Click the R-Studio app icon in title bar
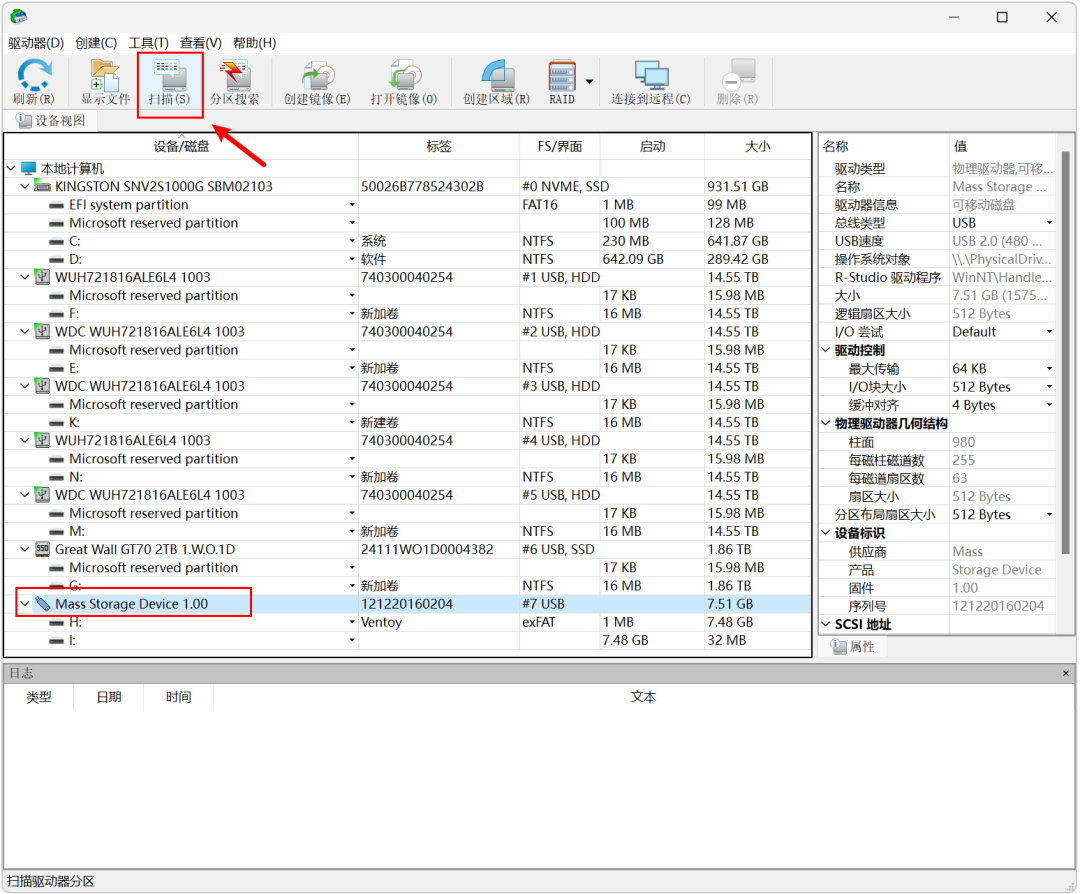The width and height of the screenshot is (1080, 894). [x=19, y=16]
